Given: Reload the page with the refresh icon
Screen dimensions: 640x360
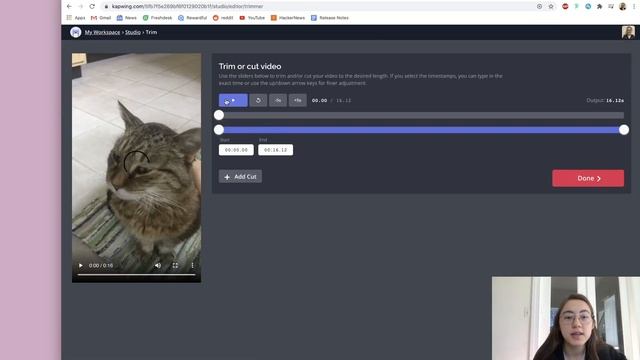Looking at the screenshot, I should coord(92,6).
